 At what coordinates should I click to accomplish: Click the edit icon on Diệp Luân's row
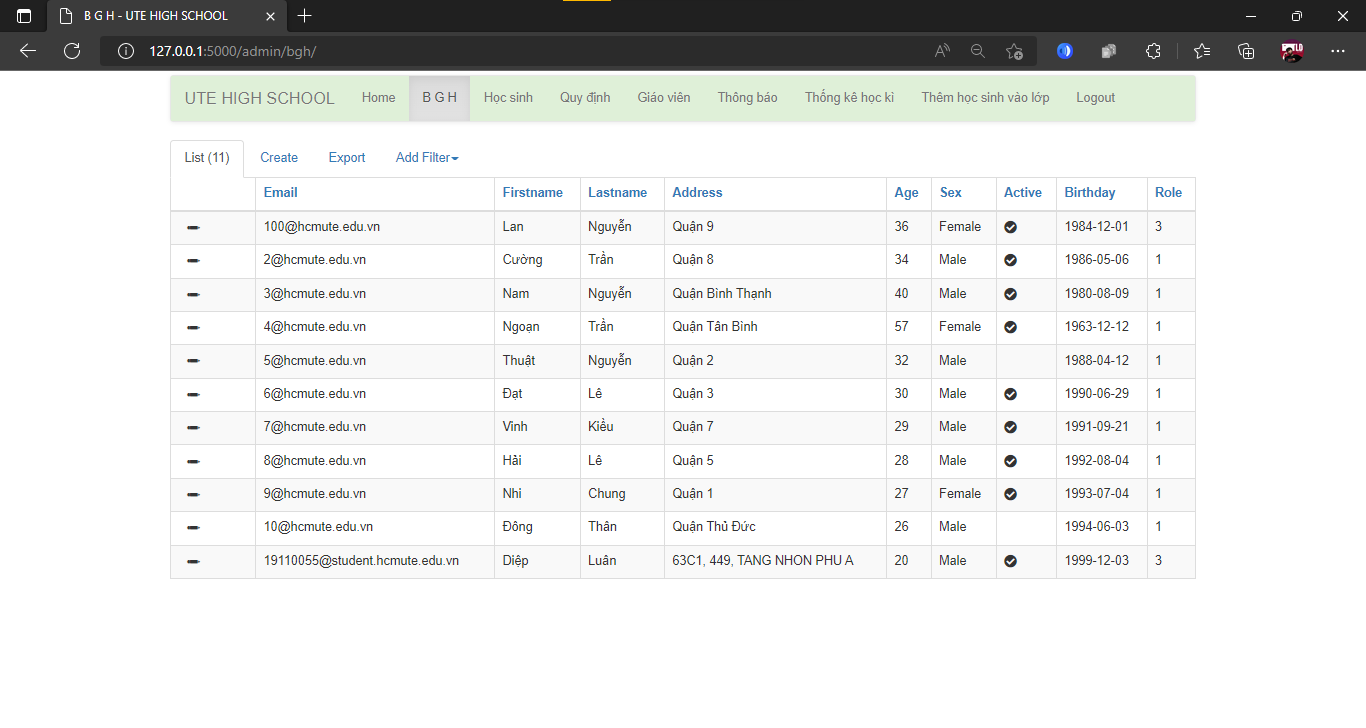(192, 561)
